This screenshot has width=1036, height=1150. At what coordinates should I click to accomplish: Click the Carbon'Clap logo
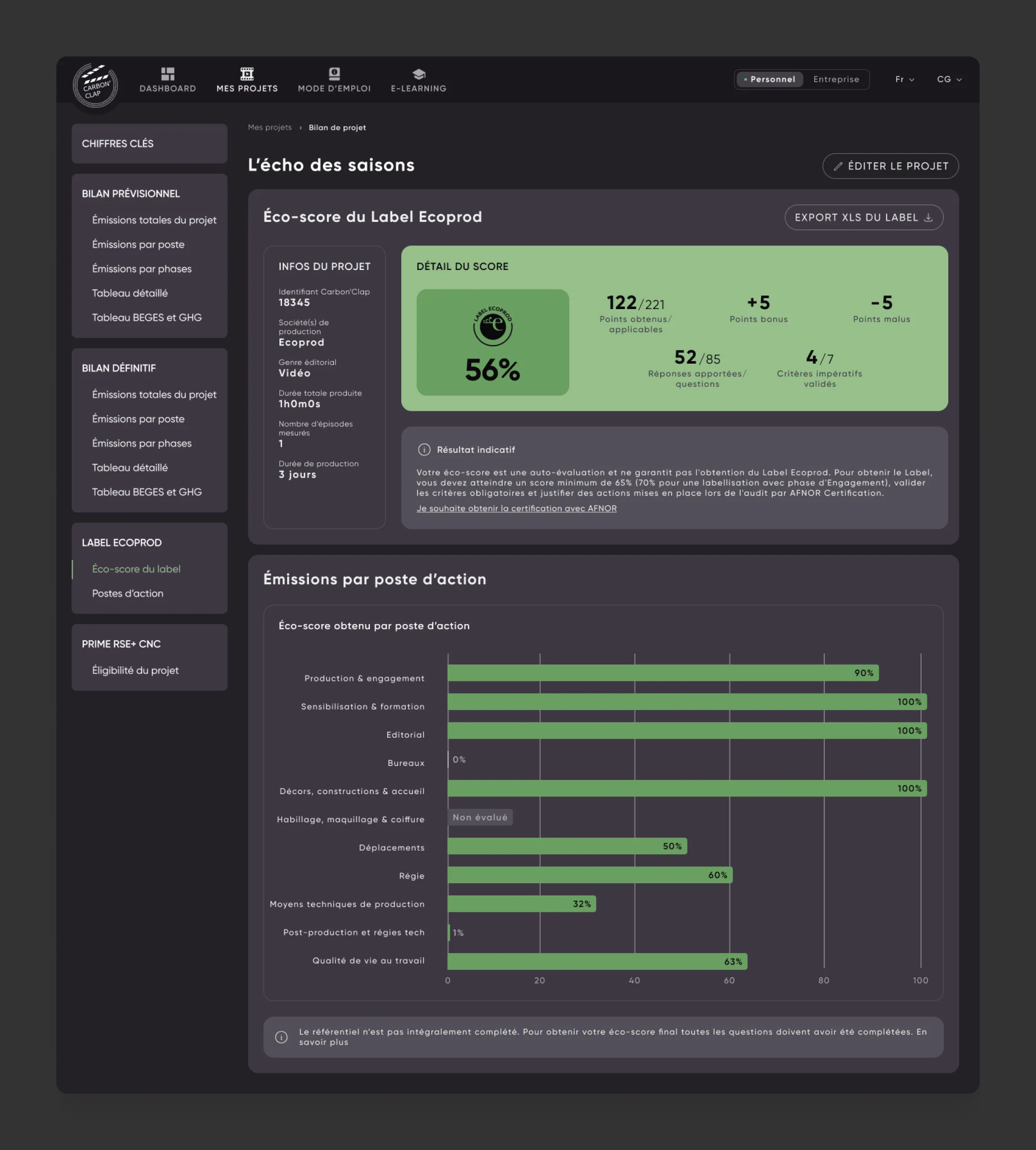click(x=95, y=85)
